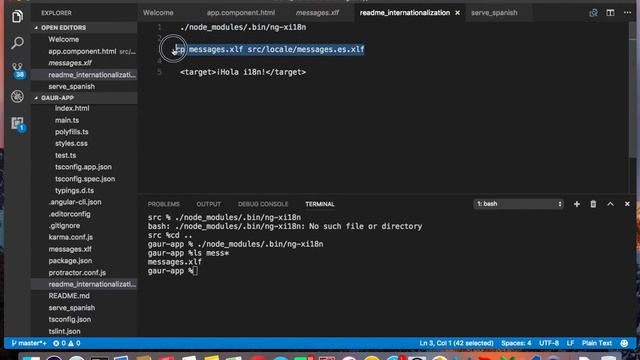The image size is (640, 360).
Task: Click the master branch indicator
Action: [x=29, y=343]
